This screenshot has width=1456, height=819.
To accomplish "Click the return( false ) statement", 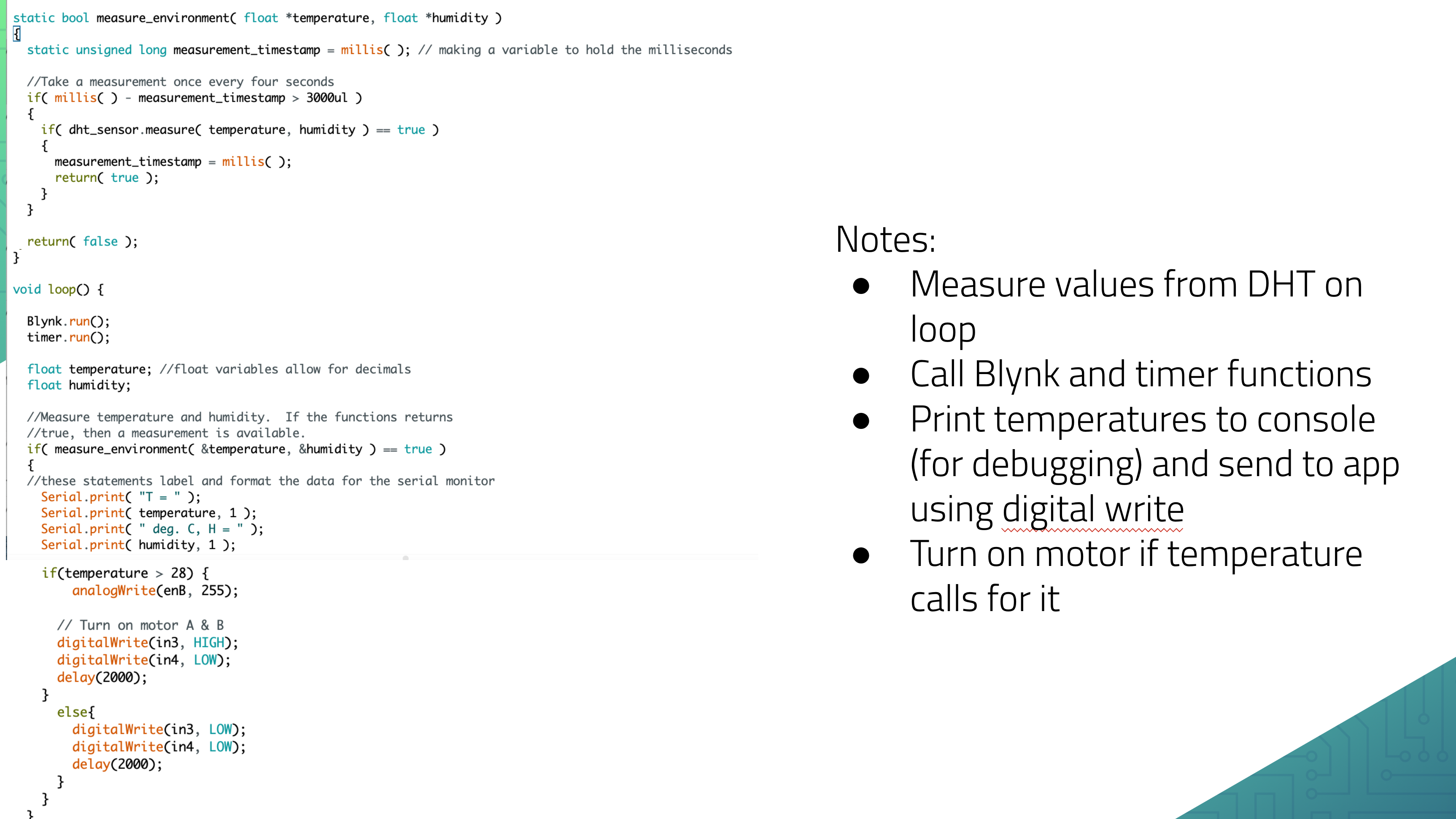I will coord(82,241).
